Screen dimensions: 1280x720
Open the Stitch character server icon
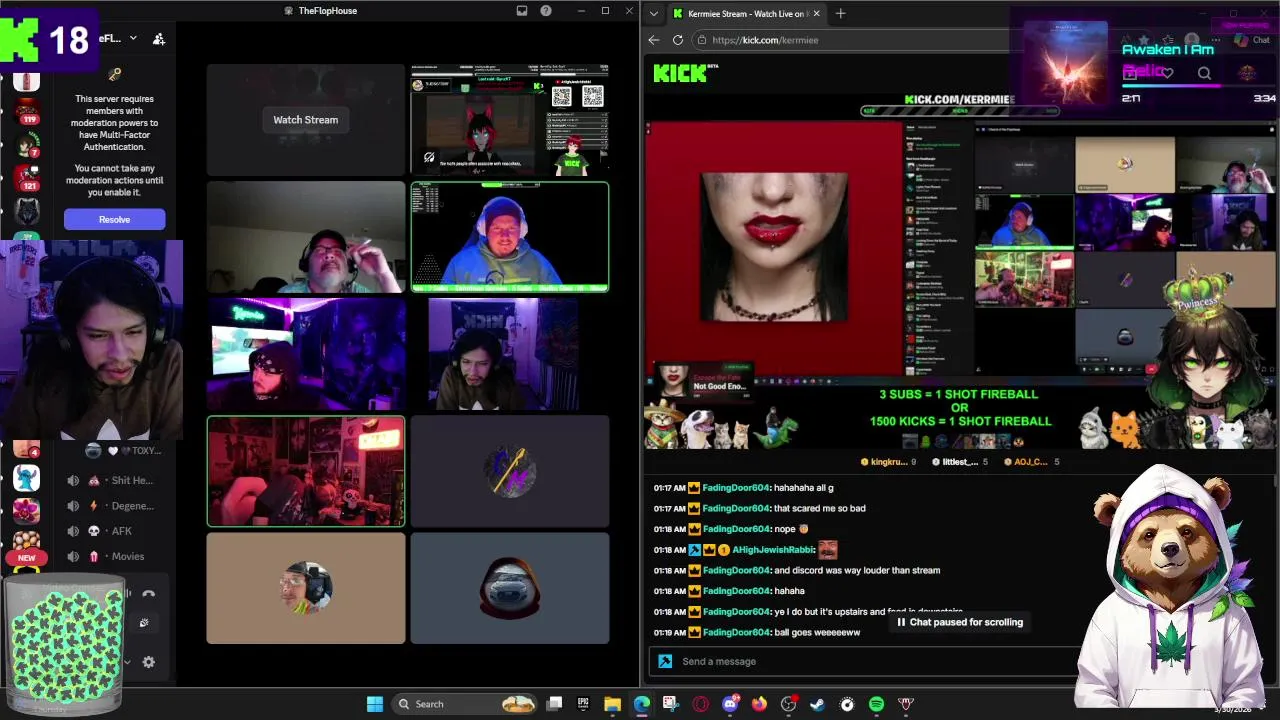[x=27, y=478]
